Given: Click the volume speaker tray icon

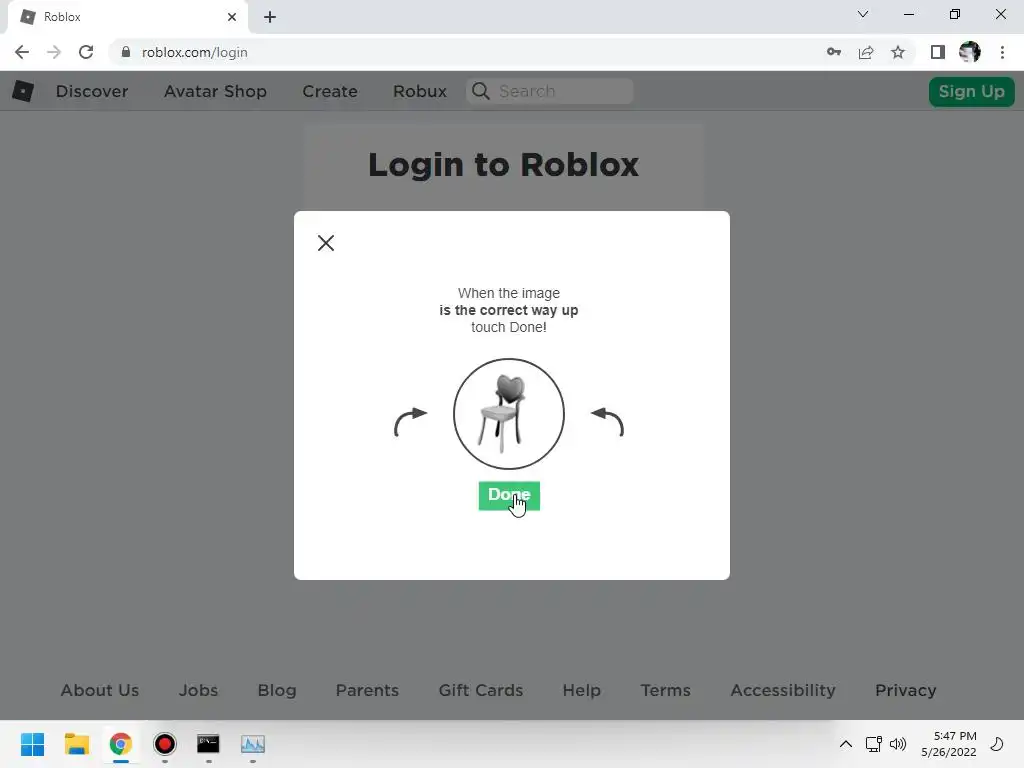Looking at the screenshot, I should pos(898,744).
